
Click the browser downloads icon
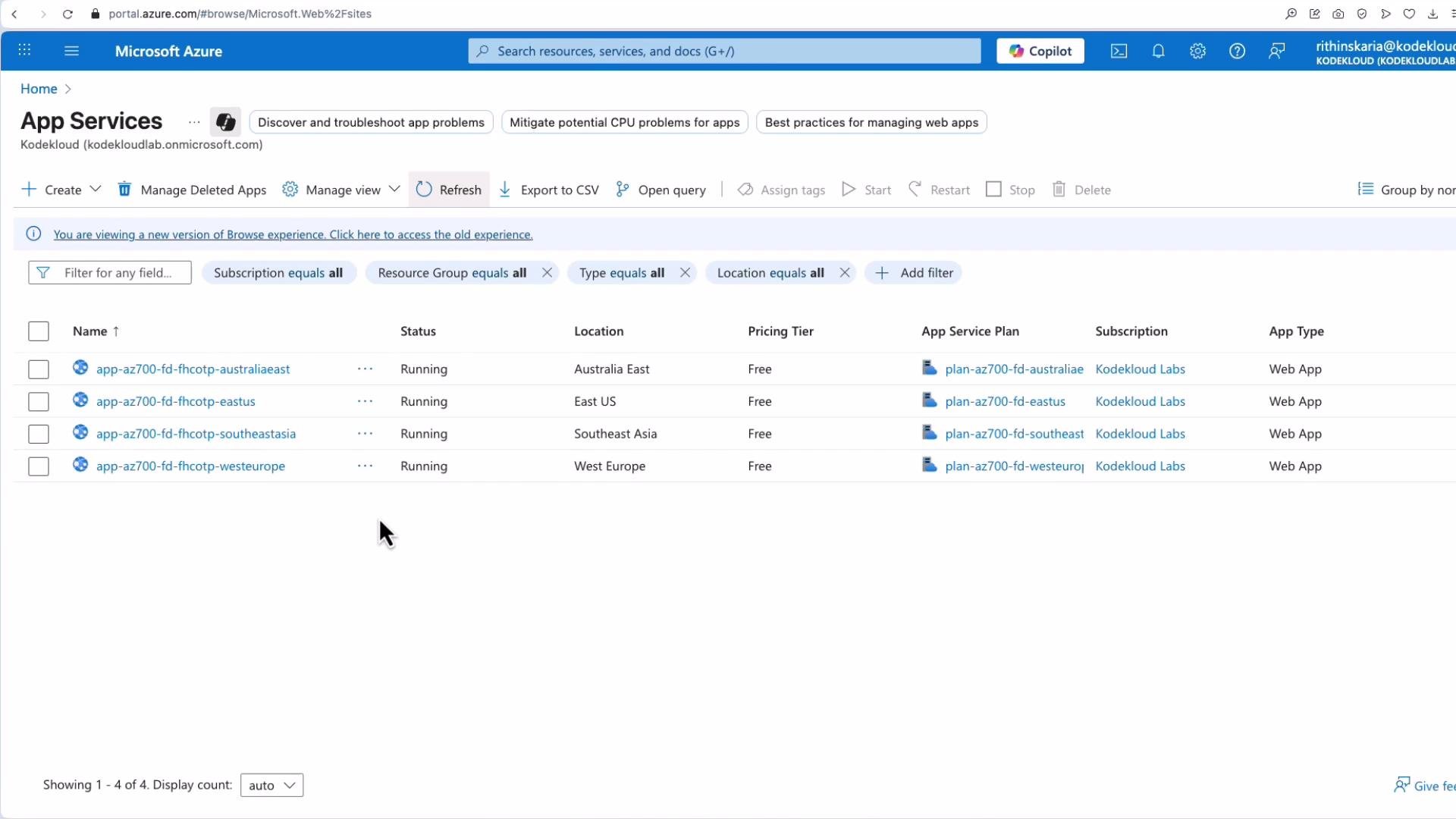(1432, 14)
